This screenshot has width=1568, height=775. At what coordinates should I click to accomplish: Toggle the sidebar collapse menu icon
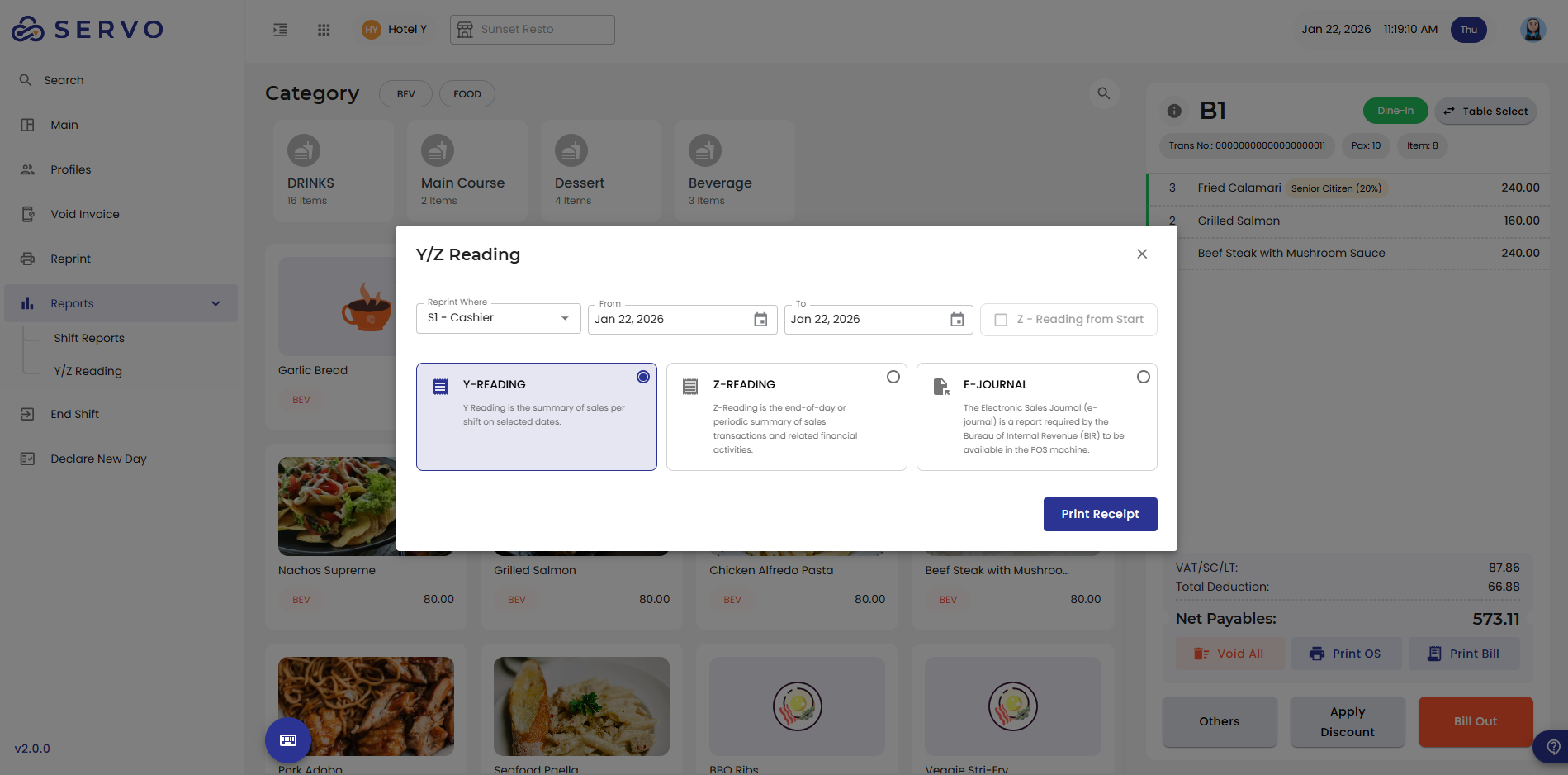pos(280,30)
